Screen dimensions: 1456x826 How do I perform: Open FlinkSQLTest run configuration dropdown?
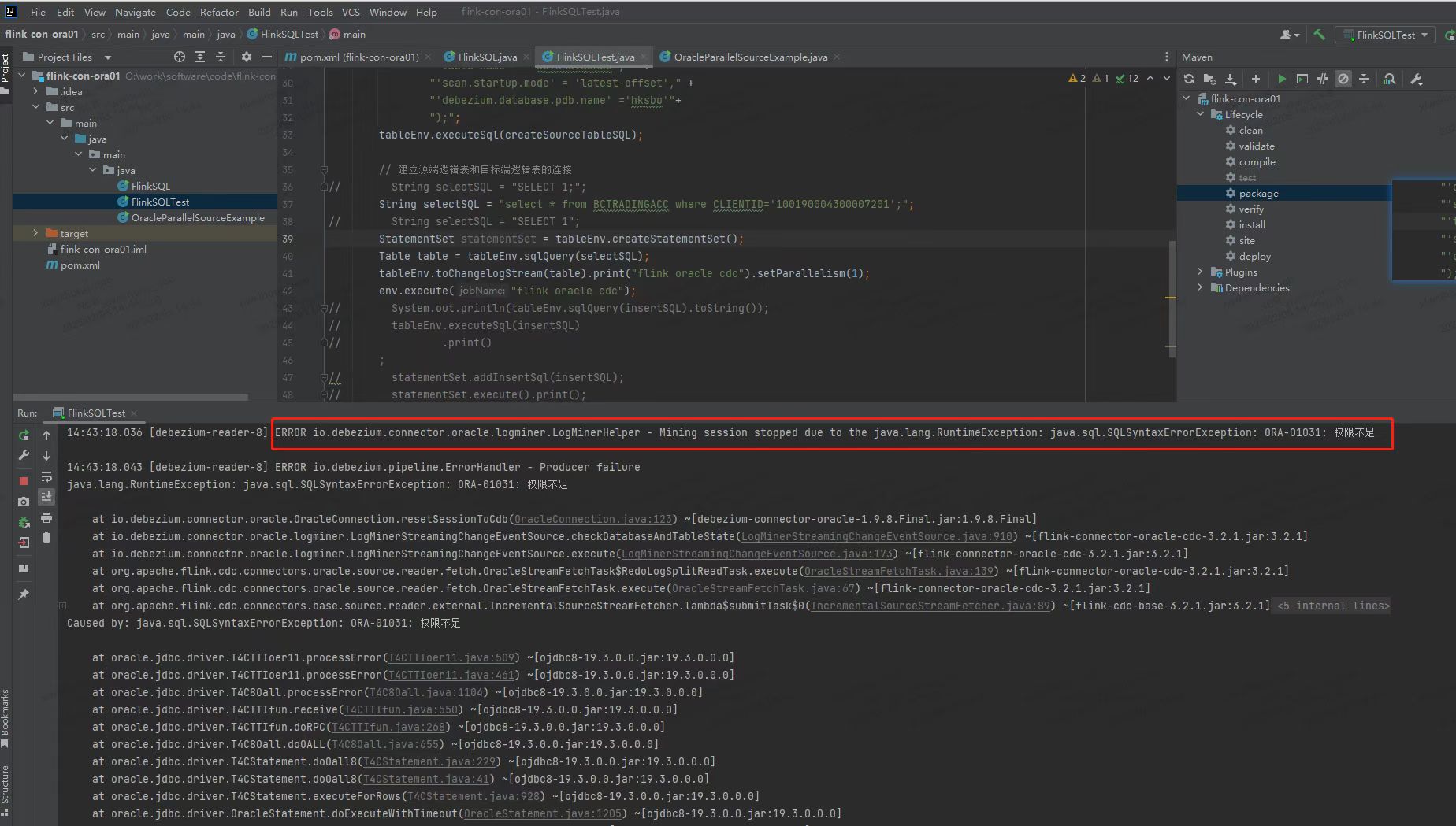[x=1386, y=35]
